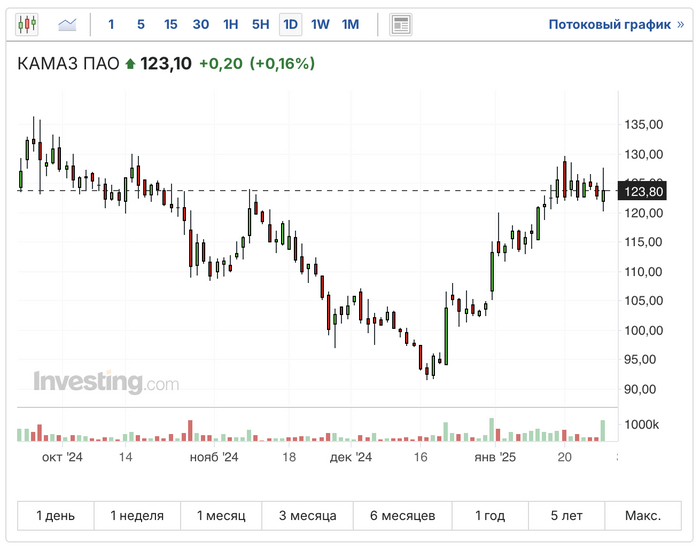Click the 123,10 current price
The image size is (700, 551).
pos(166,64)
